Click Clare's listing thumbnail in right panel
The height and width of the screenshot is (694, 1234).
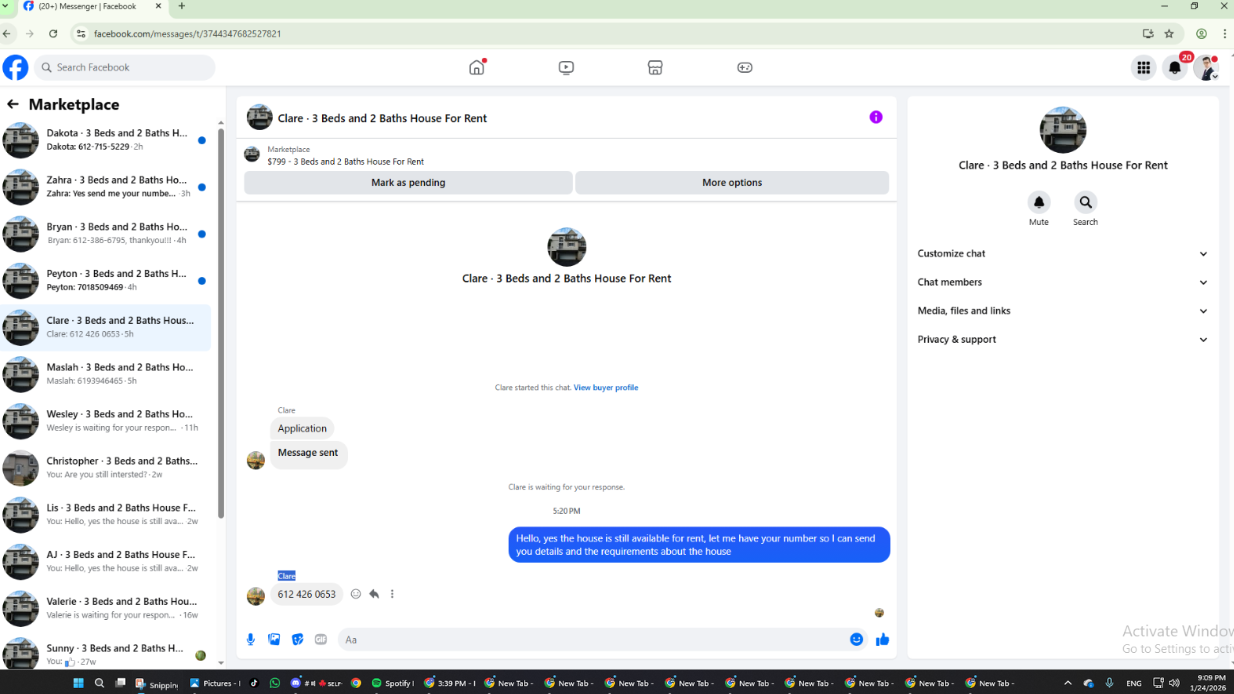(x=1062, y=130)
